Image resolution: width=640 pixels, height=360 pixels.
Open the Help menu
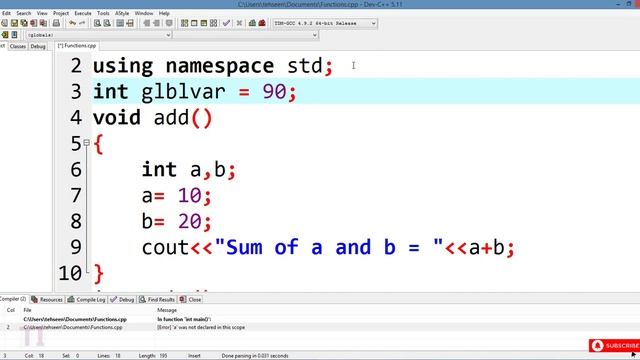164,13
